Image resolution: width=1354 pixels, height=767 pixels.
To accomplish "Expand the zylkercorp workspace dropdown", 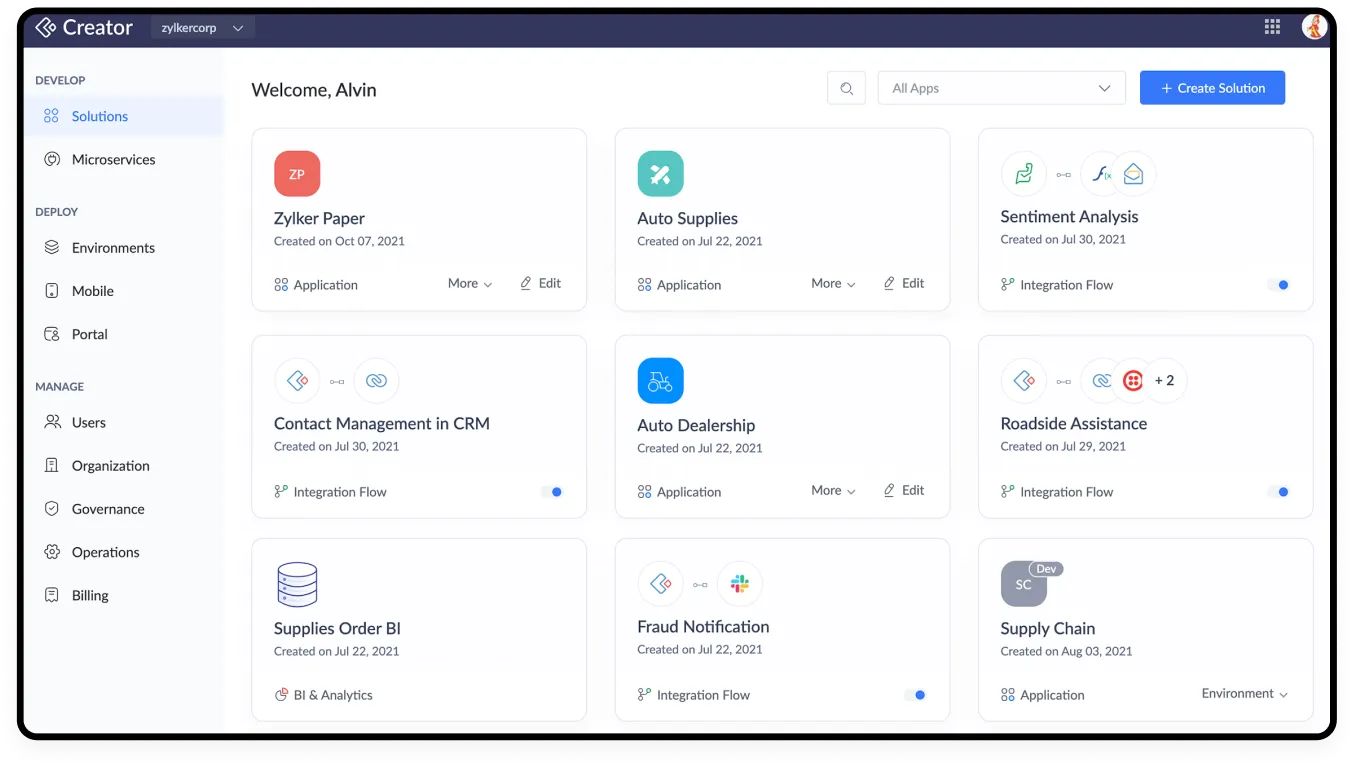I will [203, 28].
